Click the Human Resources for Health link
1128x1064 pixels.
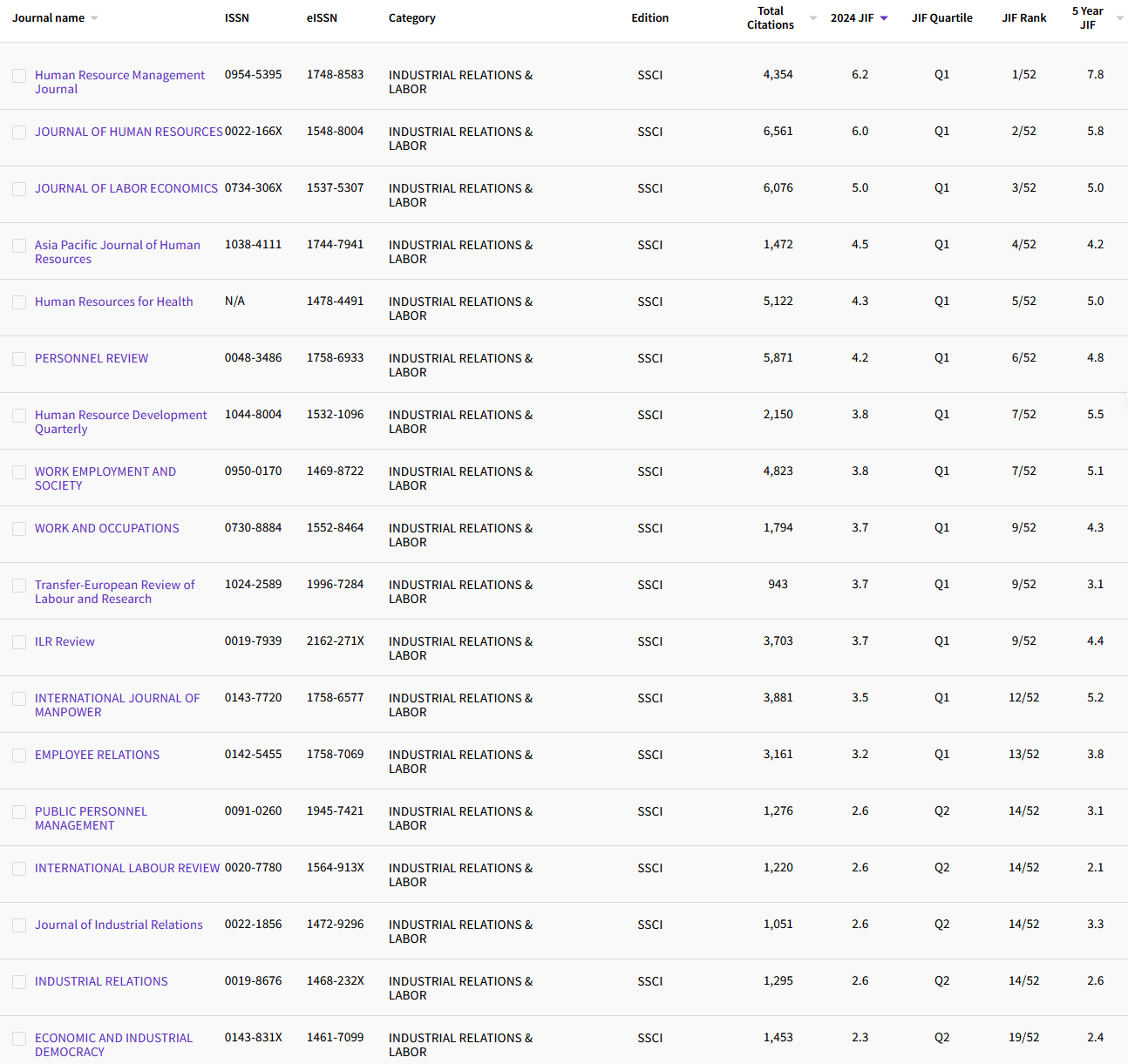point(113,302)
